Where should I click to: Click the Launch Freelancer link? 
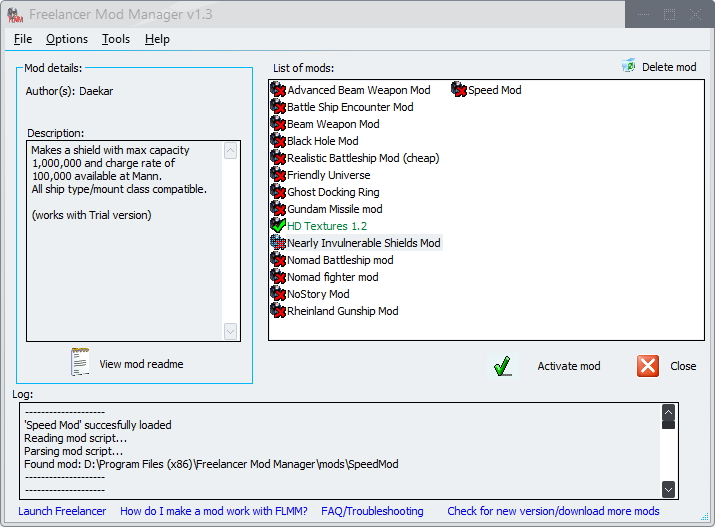62,511
